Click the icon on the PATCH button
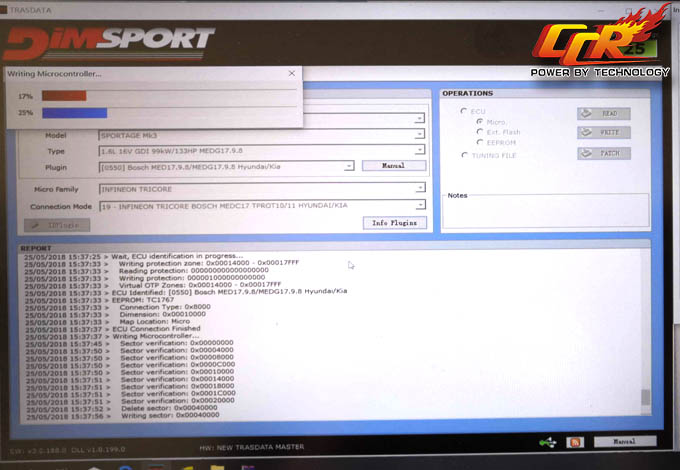This screenshot has height=470, width=680. 586,153
